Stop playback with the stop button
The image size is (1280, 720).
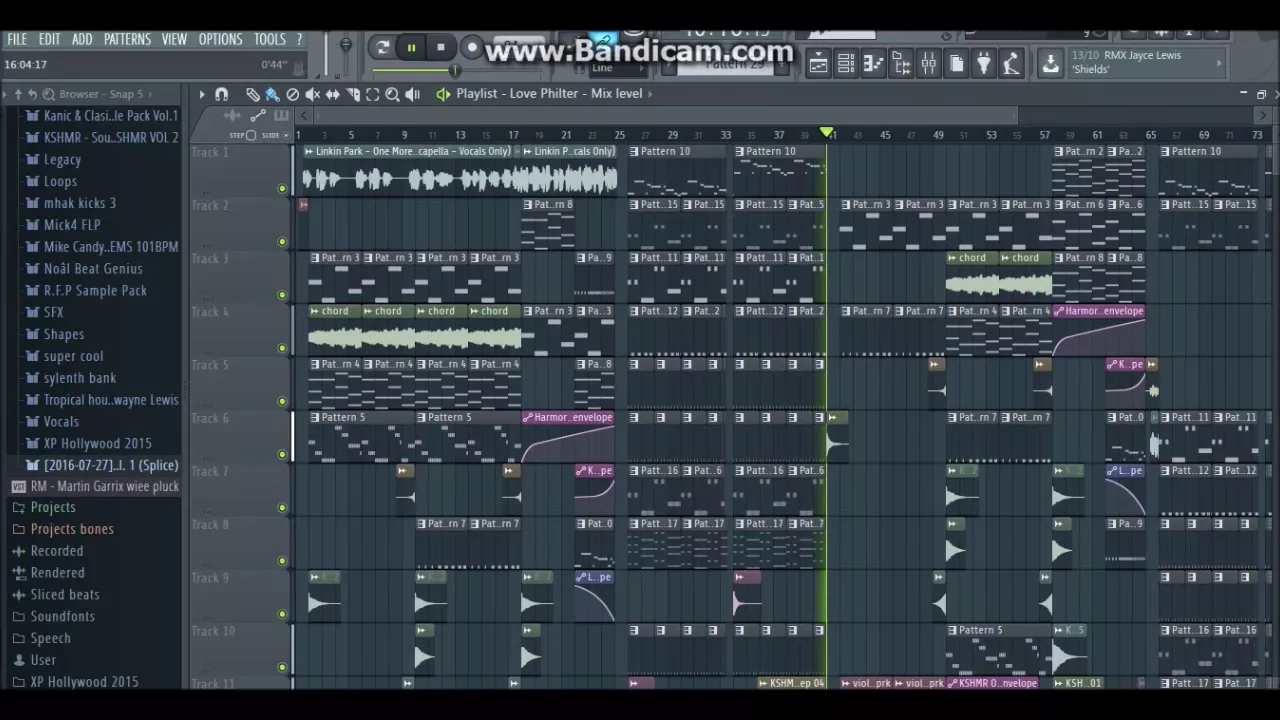coord(441,47)
